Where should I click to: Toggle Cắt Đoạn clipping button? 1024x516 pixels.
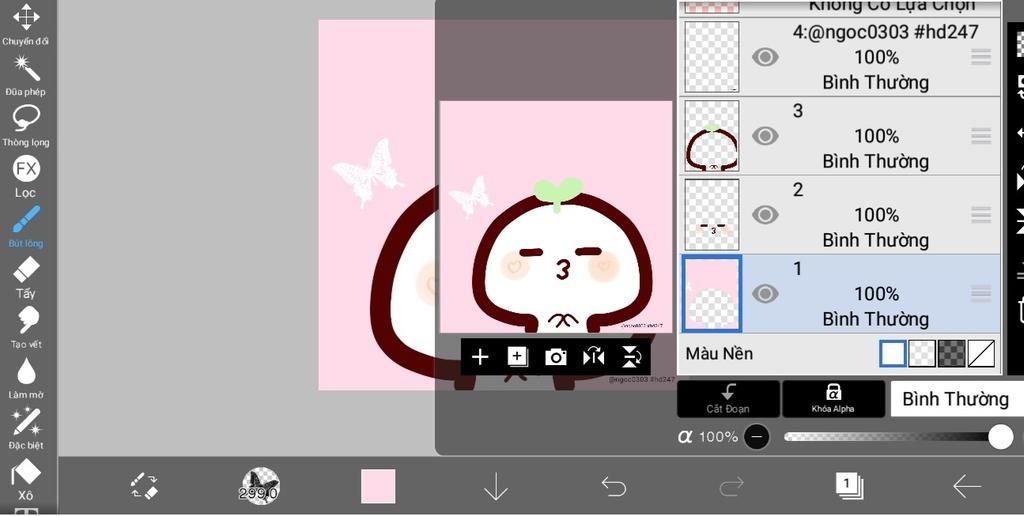(728, 399)
